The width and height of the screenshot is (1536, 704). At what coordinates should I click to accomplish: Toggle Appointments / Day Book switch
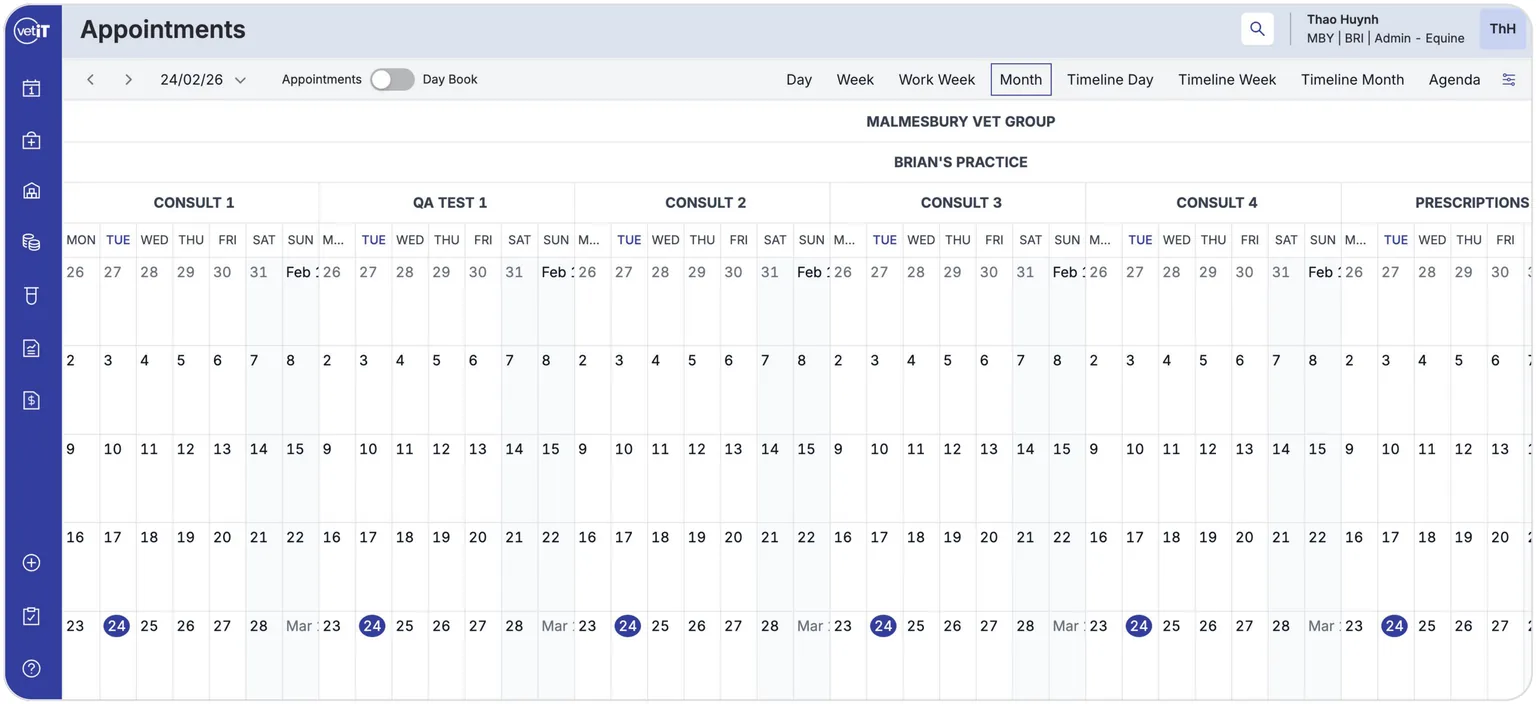point(392,80)
